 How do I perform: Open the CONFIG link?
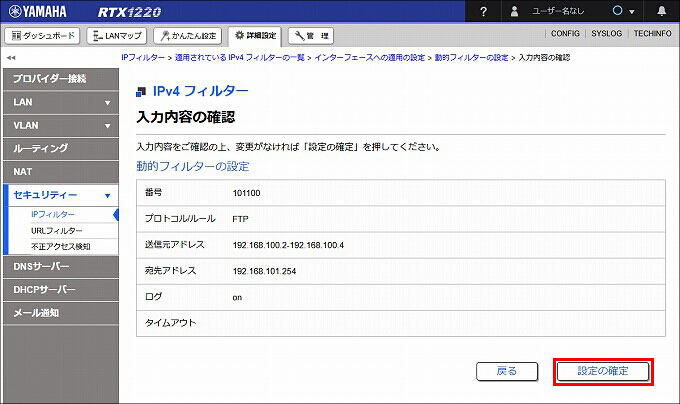[565, 33]
